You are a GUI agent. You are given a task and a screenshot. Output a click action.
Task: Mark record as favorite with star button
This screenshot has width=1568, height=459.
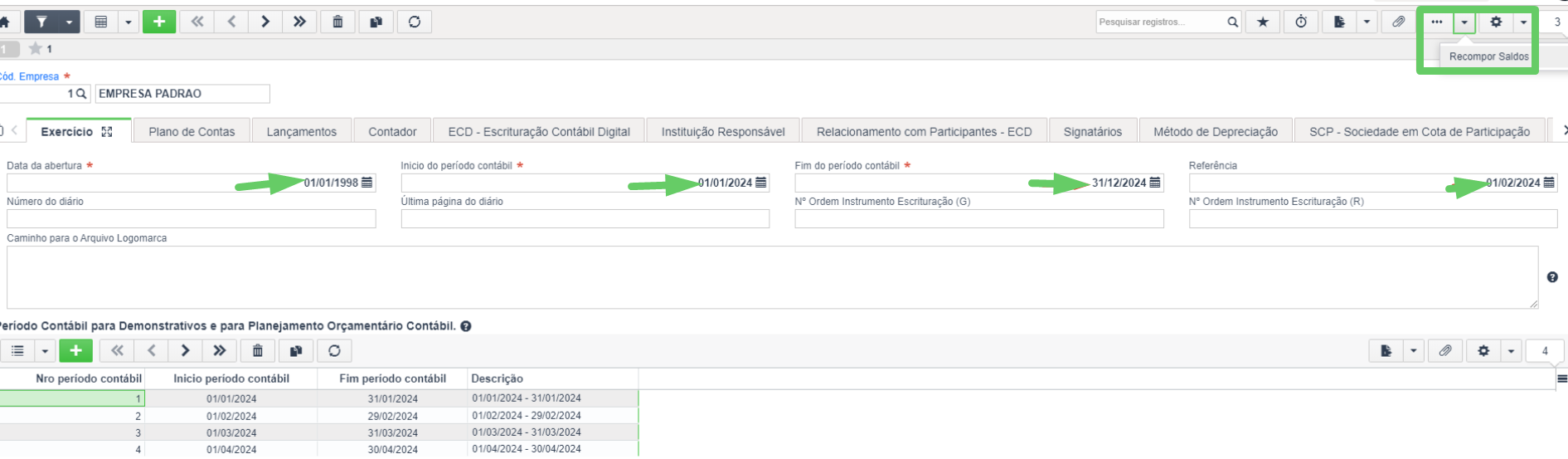coord(1263,22)
